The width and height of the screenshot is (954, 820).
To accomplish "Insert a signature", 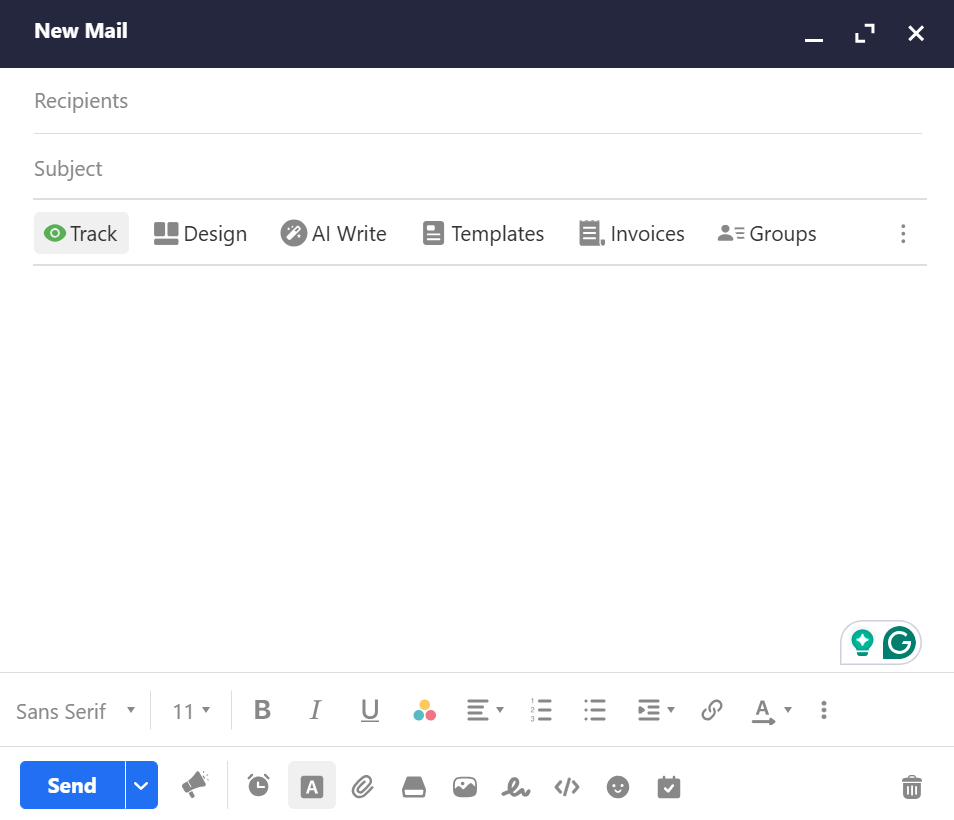I will (515, 787).
